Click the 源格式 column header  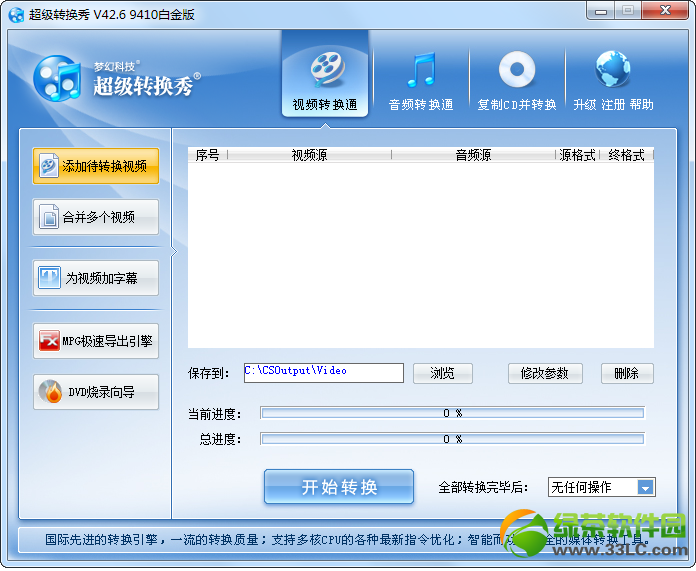pos(577,155)
